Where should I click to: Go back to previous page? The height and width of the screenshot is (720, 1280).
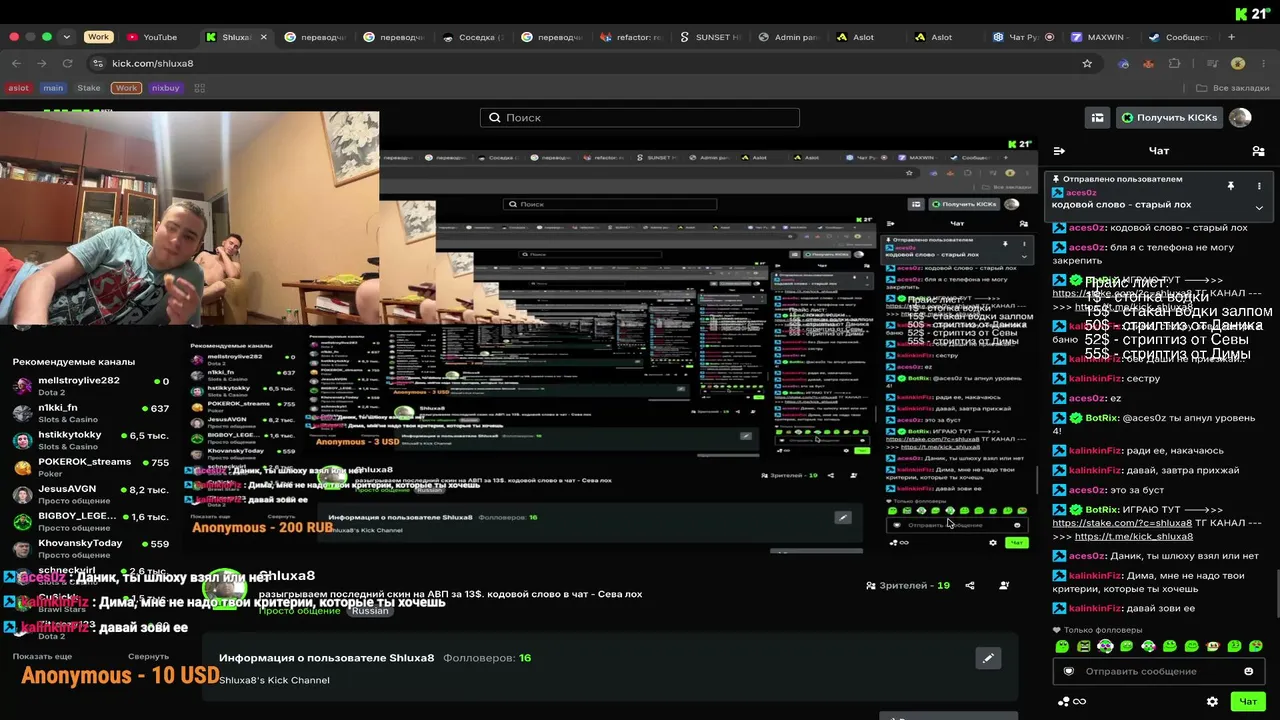tap(16, 63)
